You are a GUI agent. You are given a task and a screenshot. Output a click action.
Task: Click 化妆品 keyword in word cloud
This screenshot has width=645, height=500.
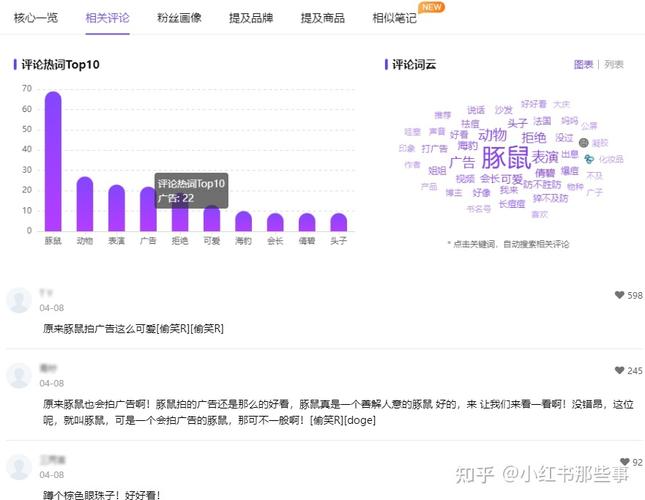click(611, 159)
